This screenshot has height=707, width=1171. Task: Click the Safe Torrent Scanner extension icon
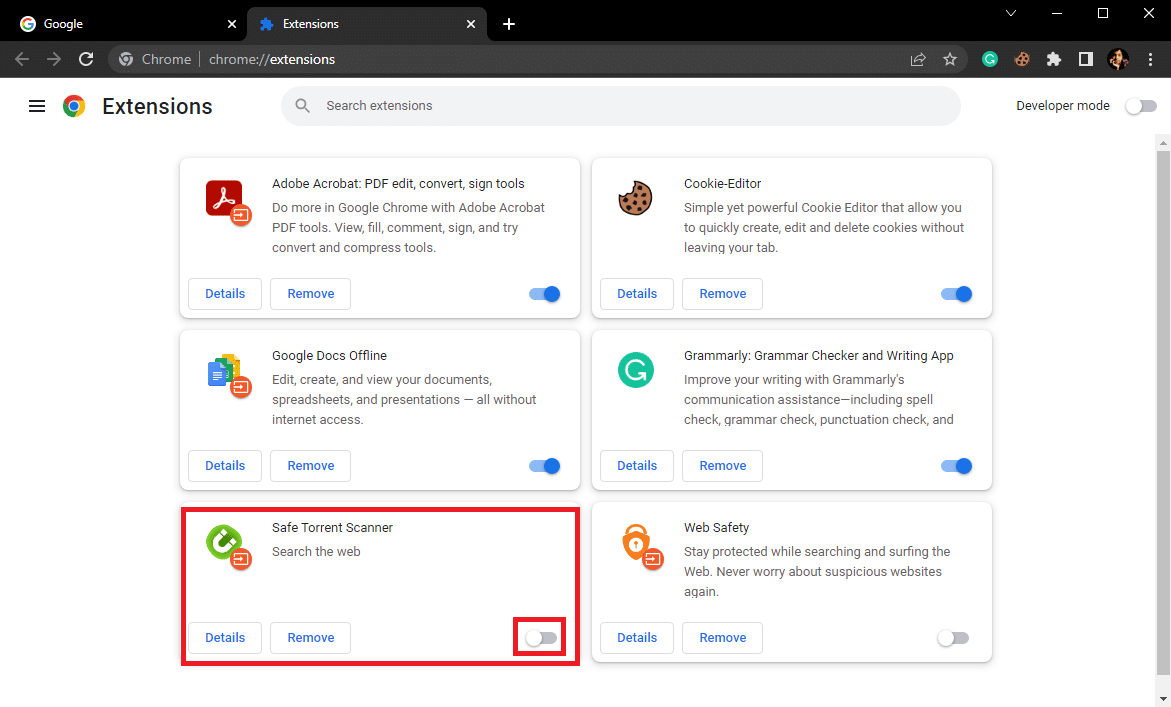(x=228, y=546)
